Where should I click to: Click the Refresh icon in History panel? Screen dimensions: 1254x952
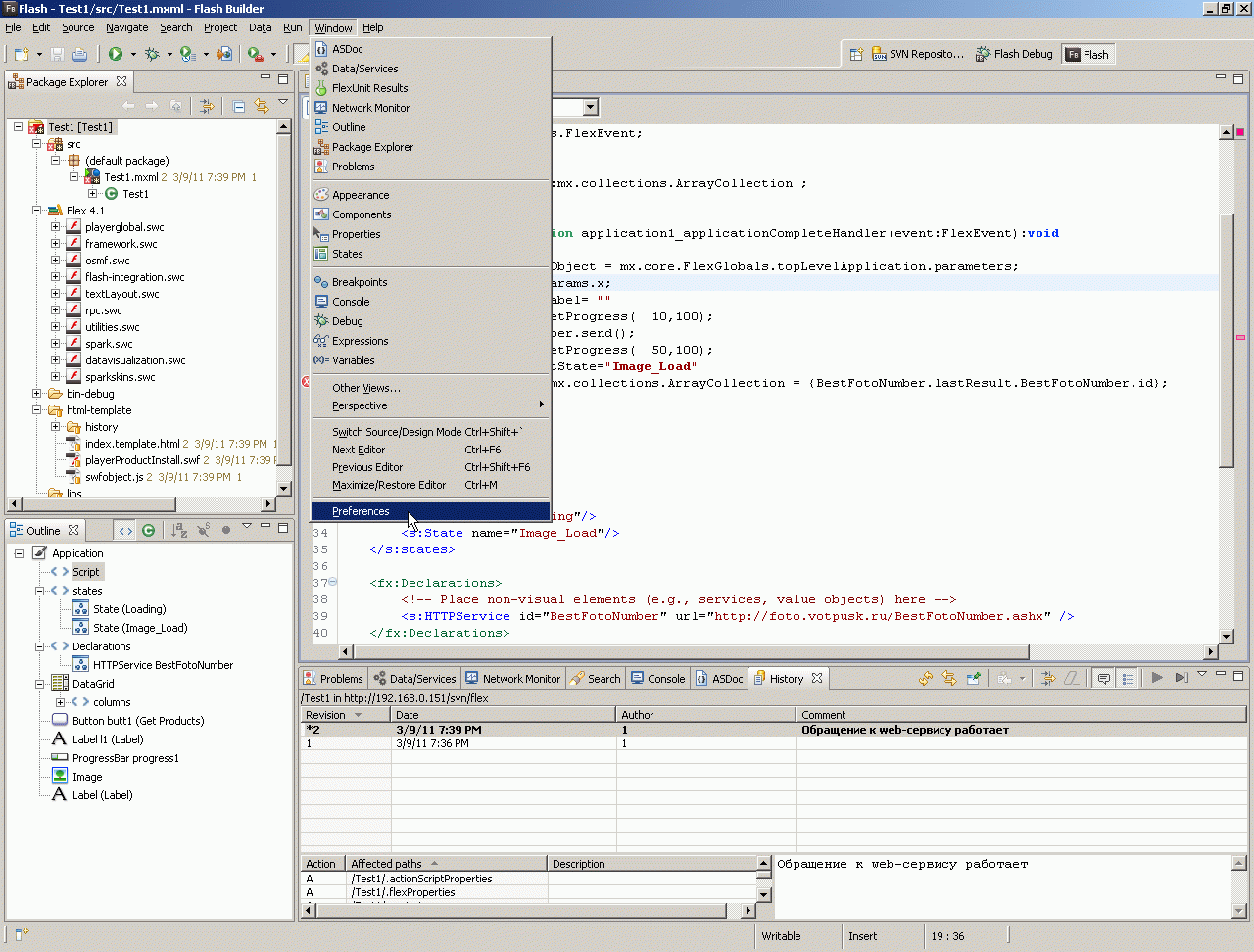pos(926,678)
